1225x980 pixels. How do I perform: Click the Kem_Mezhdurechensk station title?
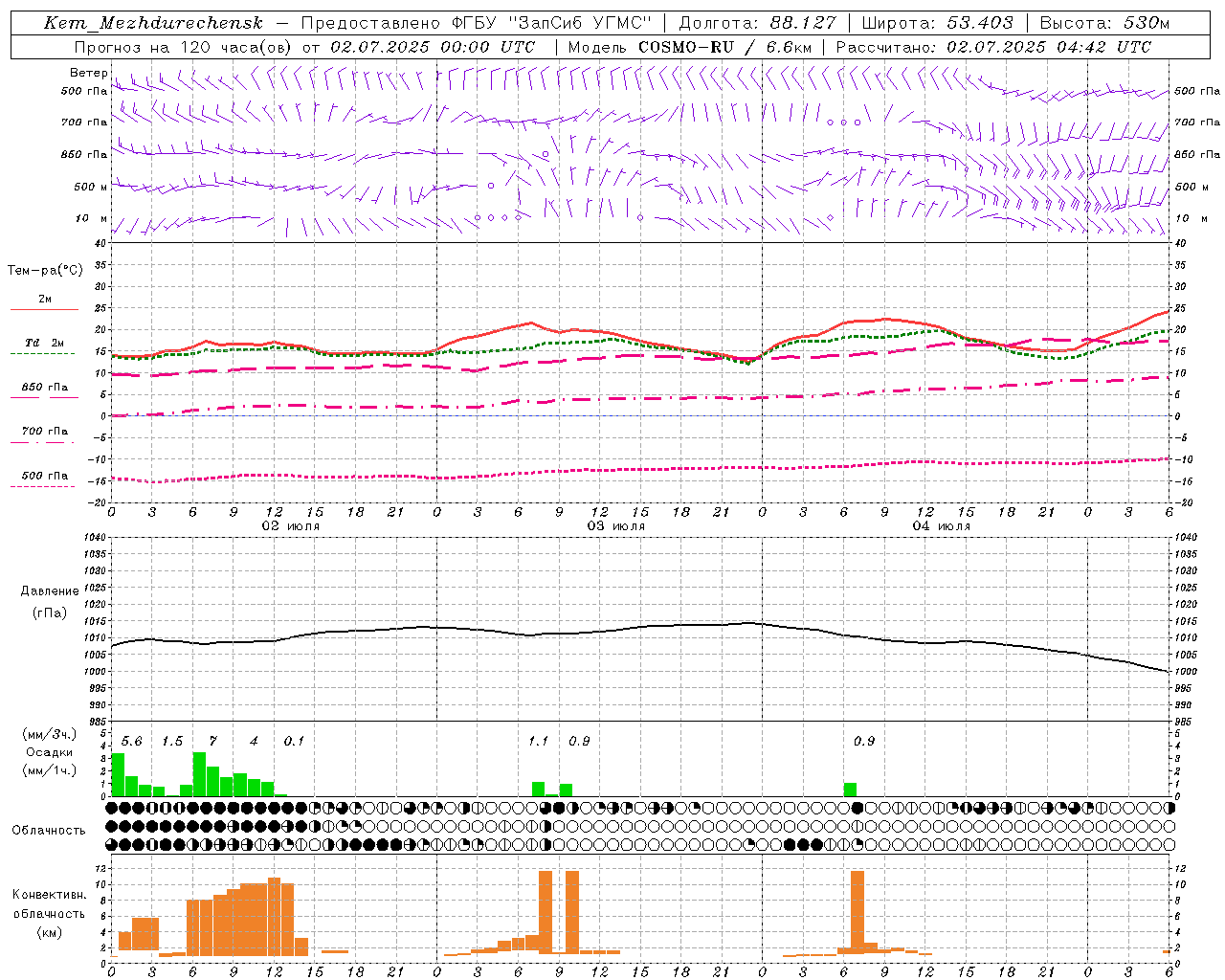[153, 23]
